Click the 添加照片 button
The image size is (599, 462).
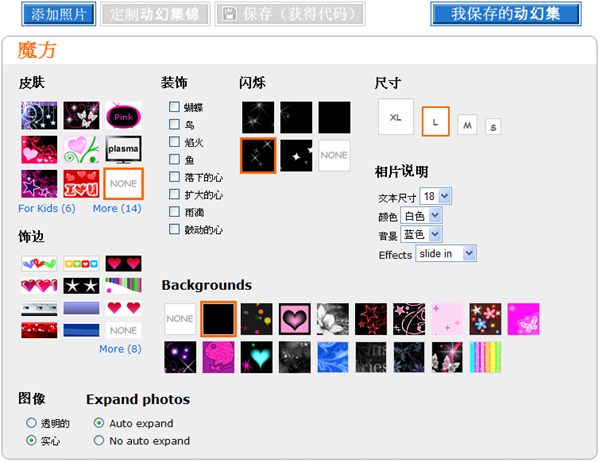coord(58,14)
